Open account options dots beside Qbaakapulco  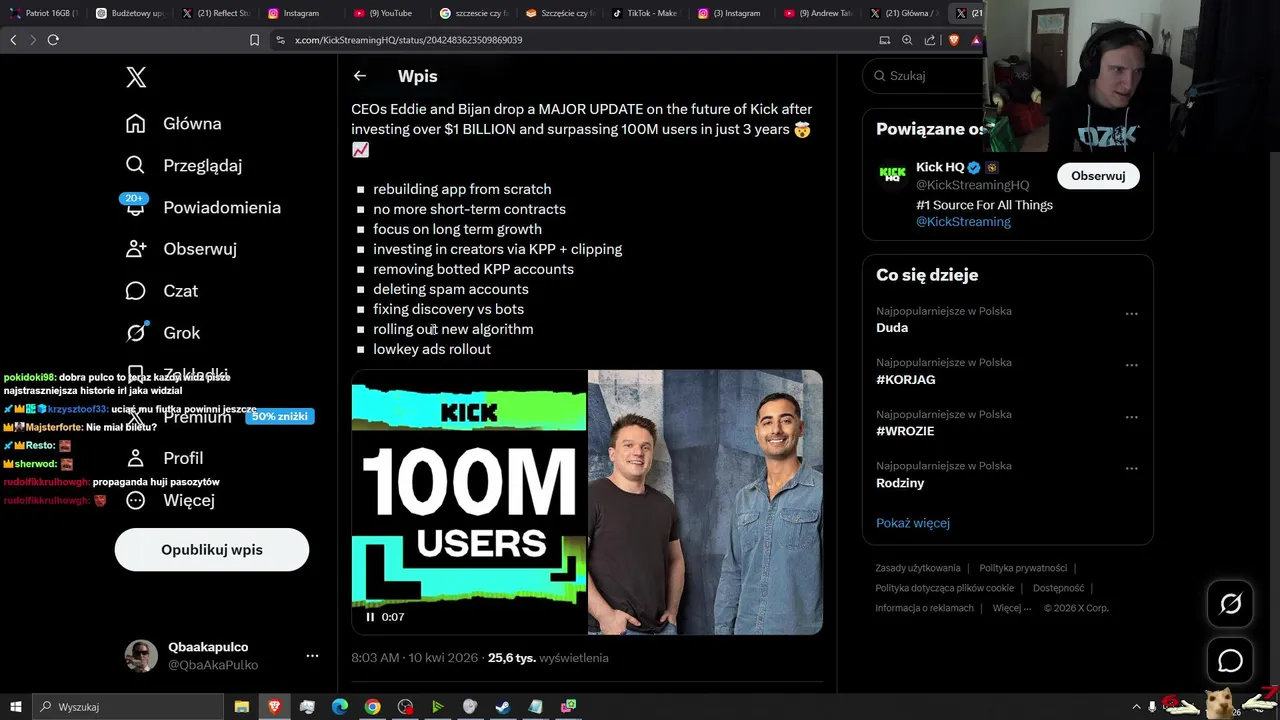pyautogui.click(x=312, y=656)
